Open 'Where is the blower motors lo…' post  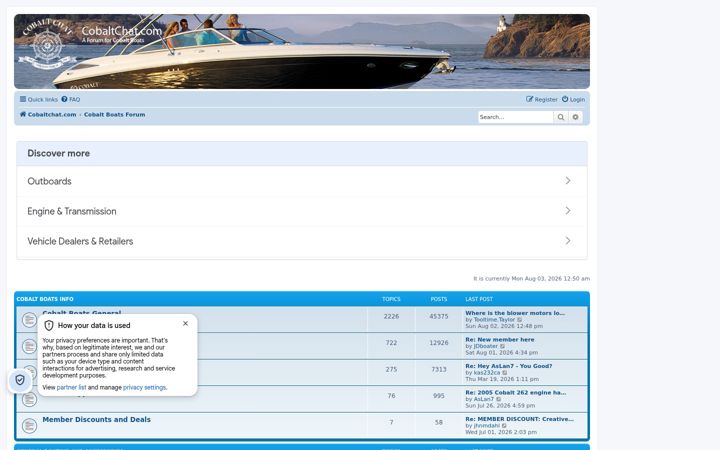[515, 313]
